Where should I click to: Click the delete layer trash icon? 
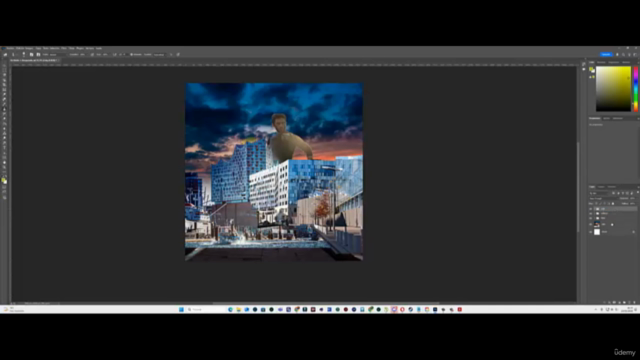(634, 302)
